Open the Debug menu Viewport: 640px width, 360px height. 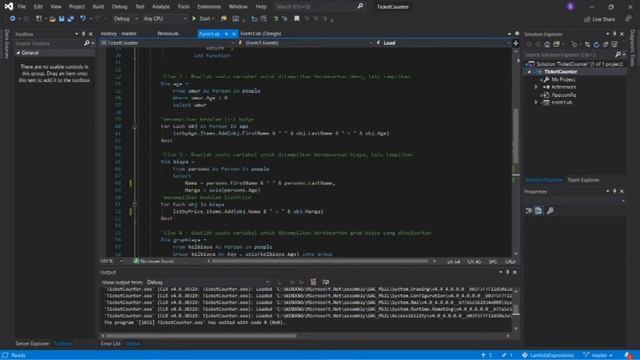pyautogui.click(x=120, y=7)
